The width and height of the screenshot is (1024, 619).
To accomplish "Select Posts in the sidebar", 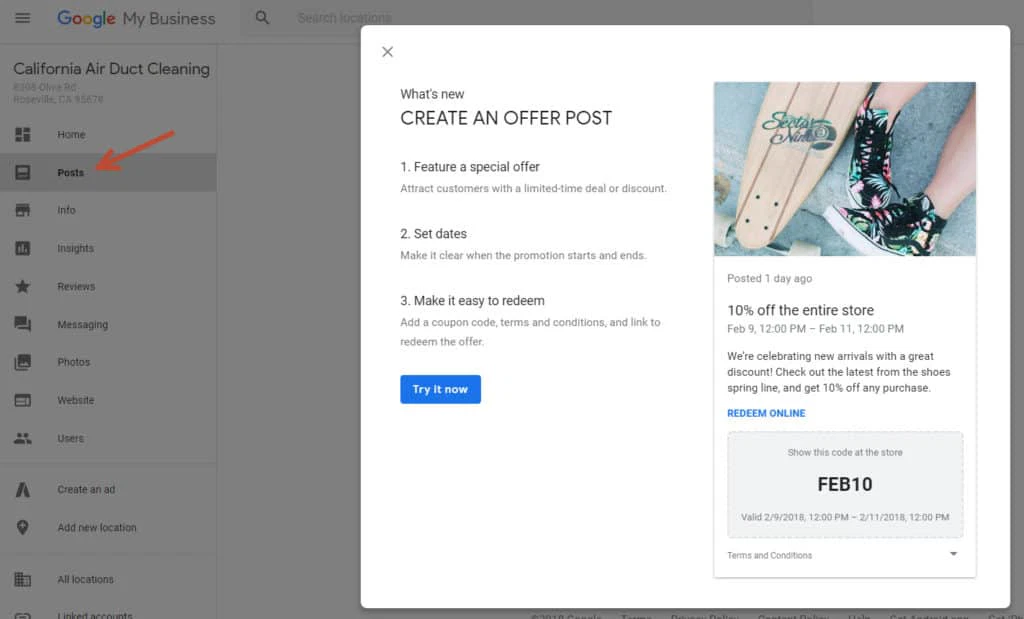I will (x=71, y=172).
